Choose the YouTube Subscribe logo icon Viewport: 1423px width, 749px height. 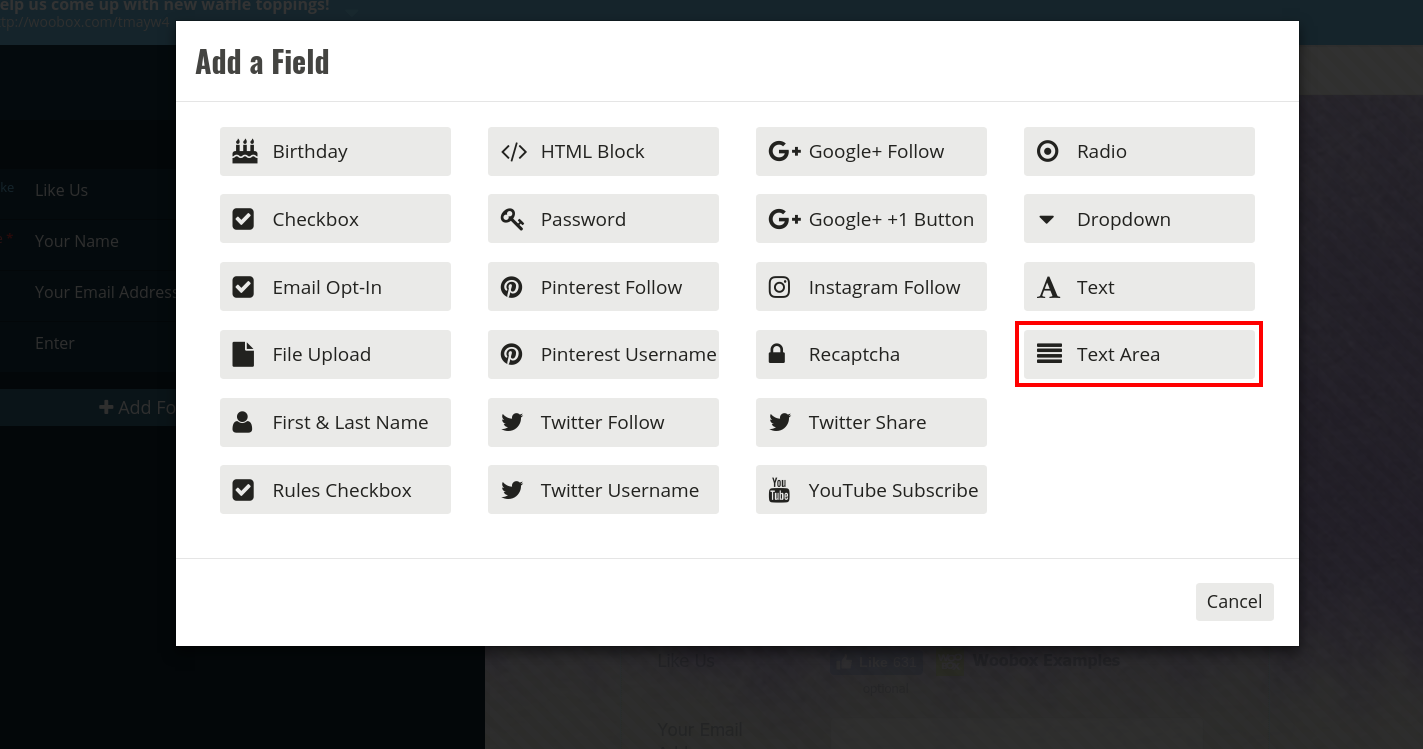pos(779,490)
